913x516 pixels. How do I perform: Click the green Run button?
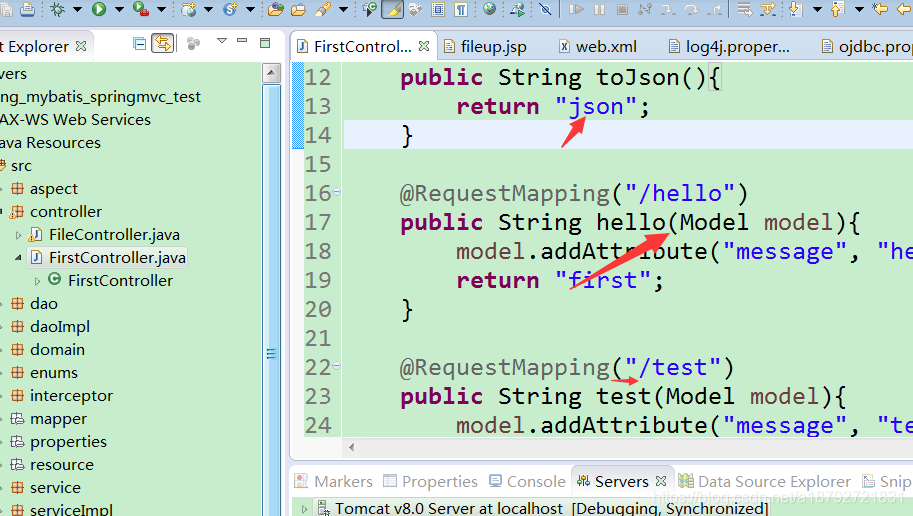tap(99, 9)
